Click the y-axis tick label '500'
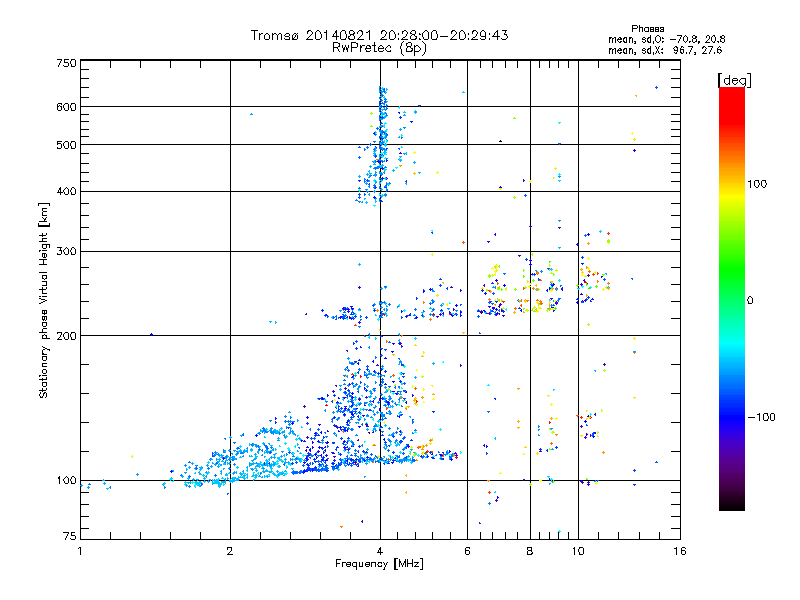This screenshot has height=600, width=800. pyautogui.click(x=67, y=145)
